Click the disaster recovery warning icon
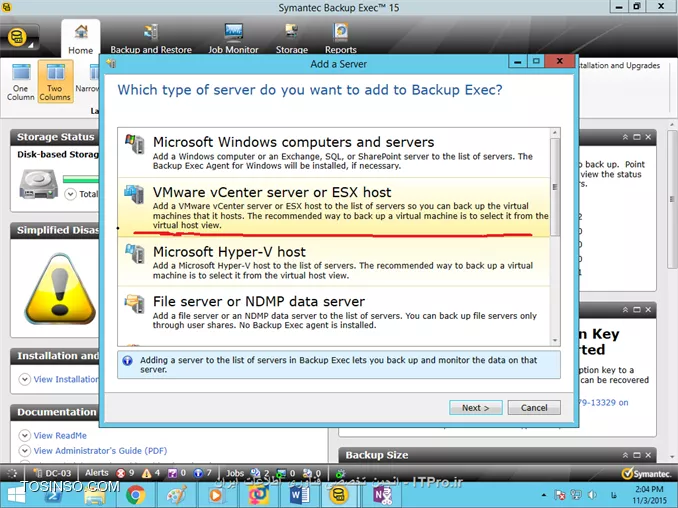This screenshot has width=678, height=508. click(60, 289)
